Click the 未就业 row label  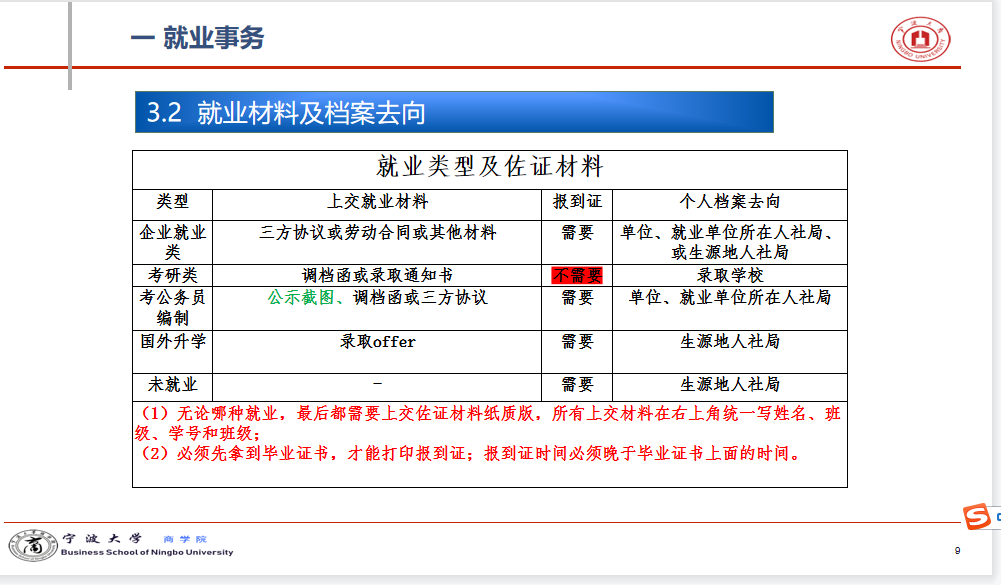tap(173, 385)
